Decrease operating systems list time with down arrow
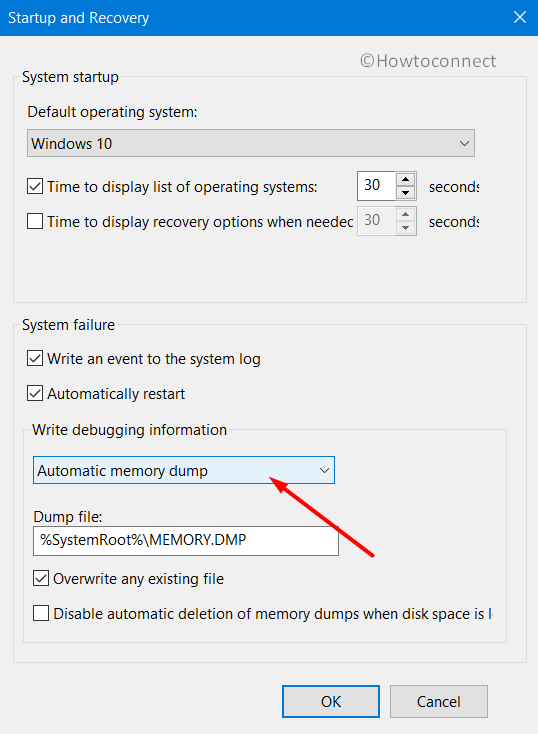 405,192
